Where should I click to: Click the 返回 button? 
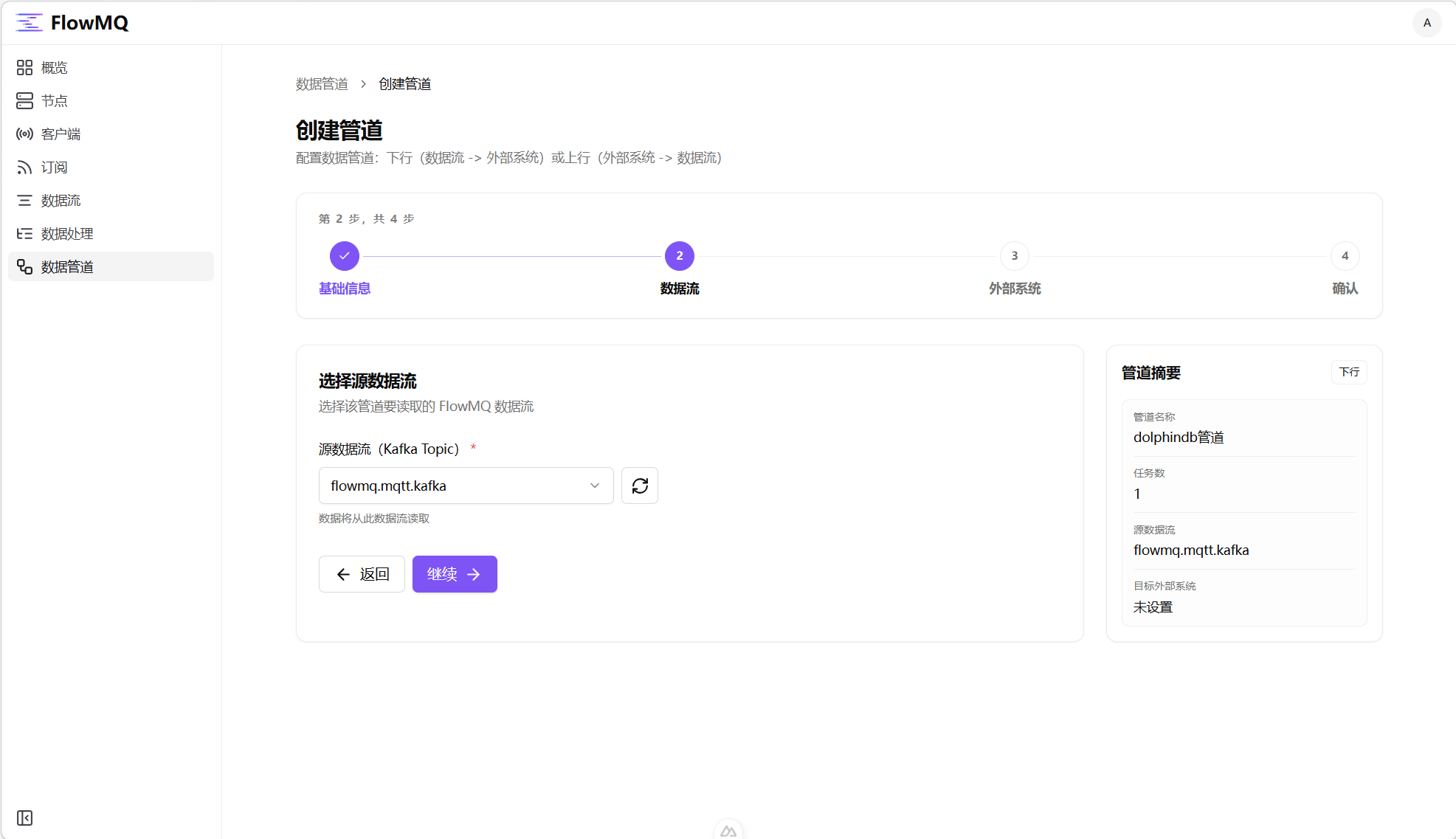[x=362, y=574]
